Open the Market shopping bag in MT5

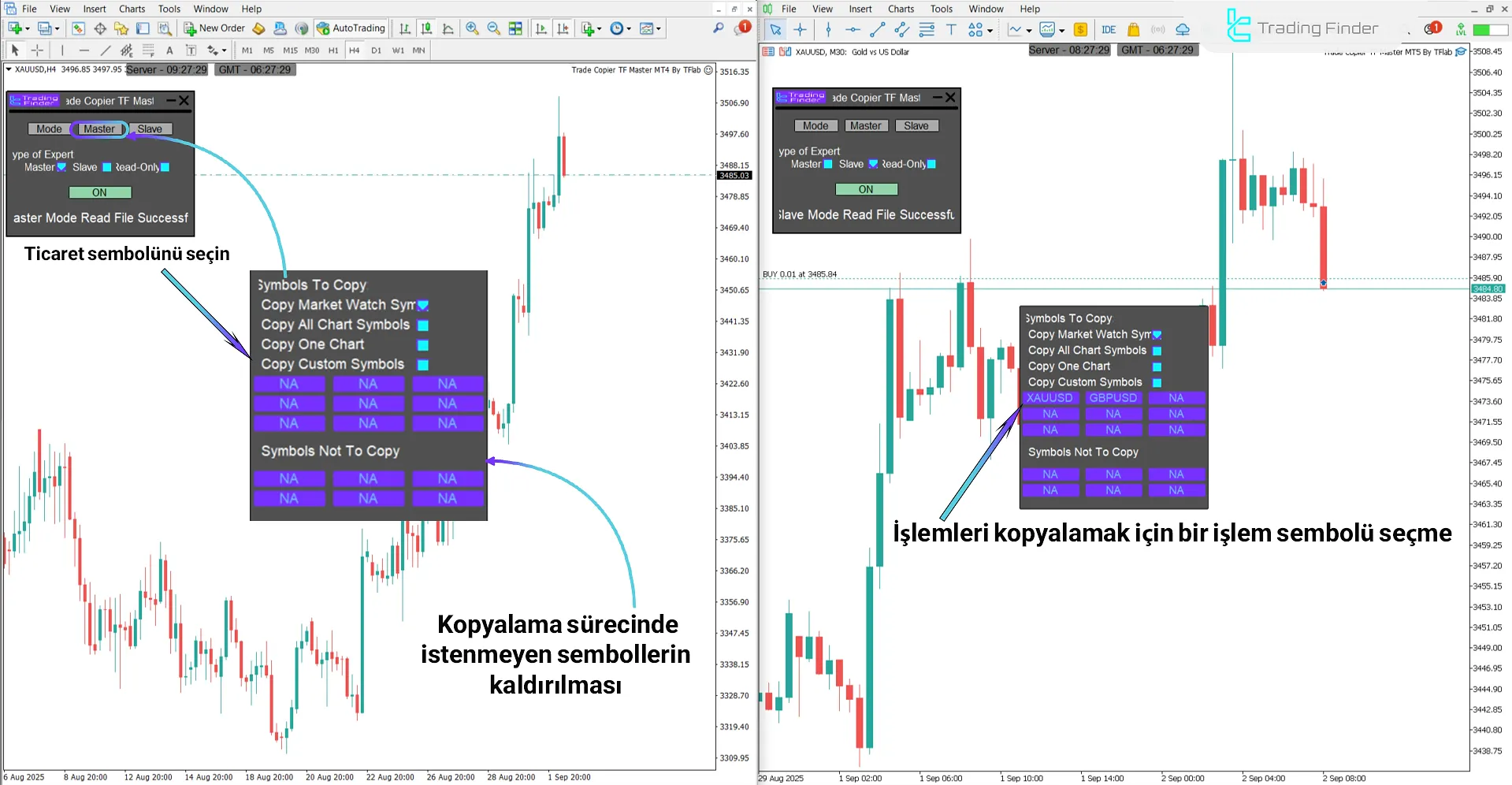1132,29
